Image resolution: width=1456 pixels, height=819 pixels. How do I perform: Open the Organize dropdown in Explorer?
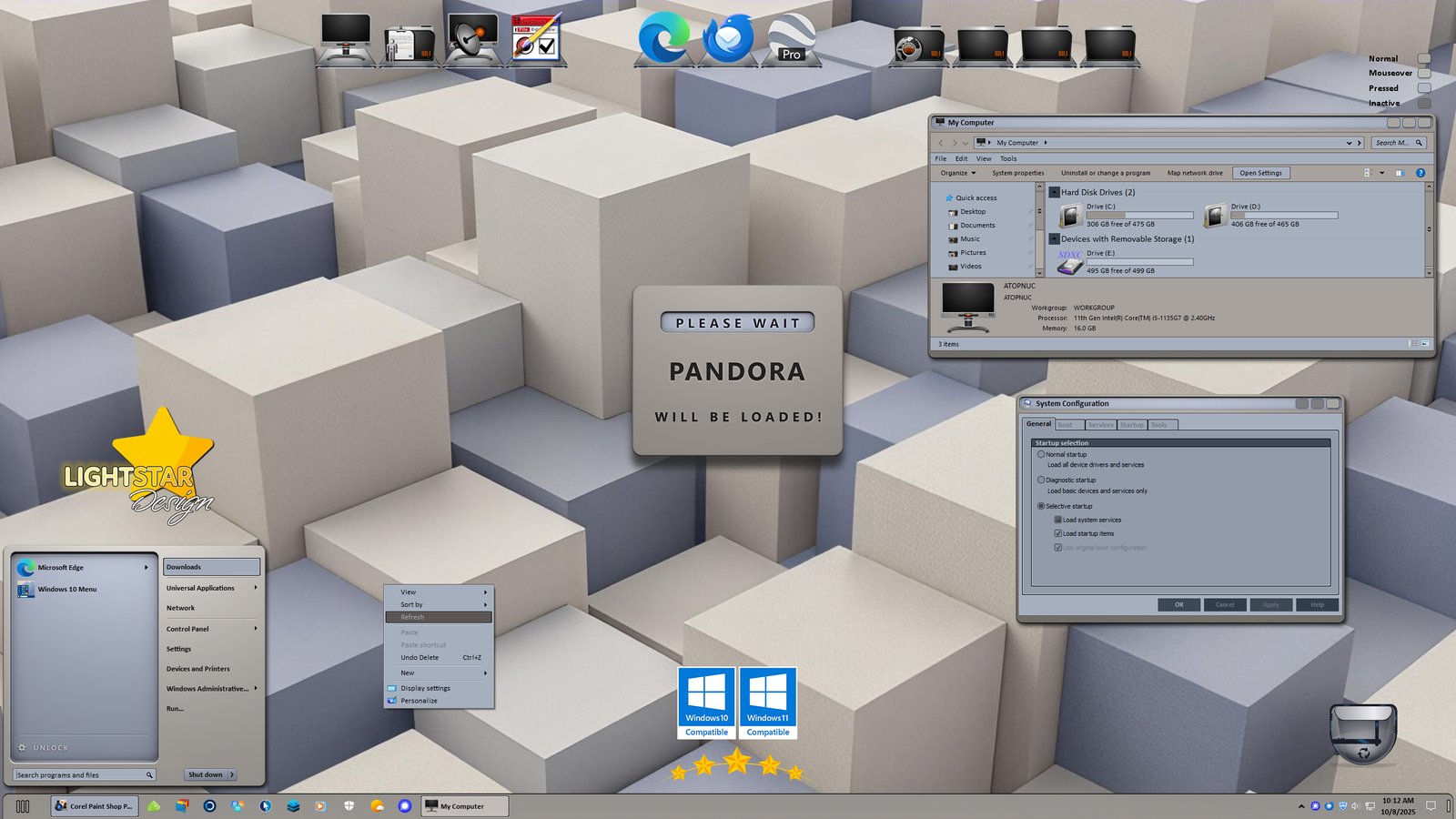coord(957,173)
